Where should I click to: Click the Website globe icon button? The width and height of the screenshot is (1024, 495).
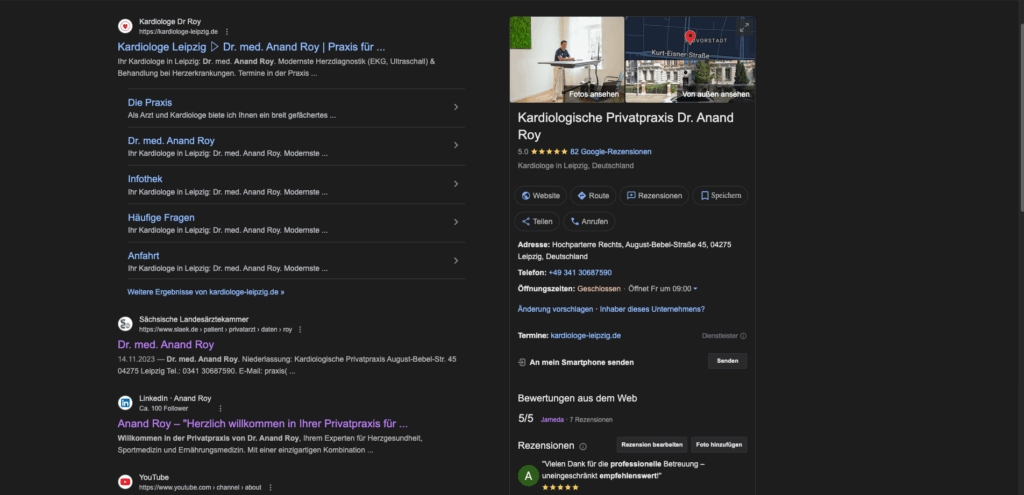pos(540,196)
